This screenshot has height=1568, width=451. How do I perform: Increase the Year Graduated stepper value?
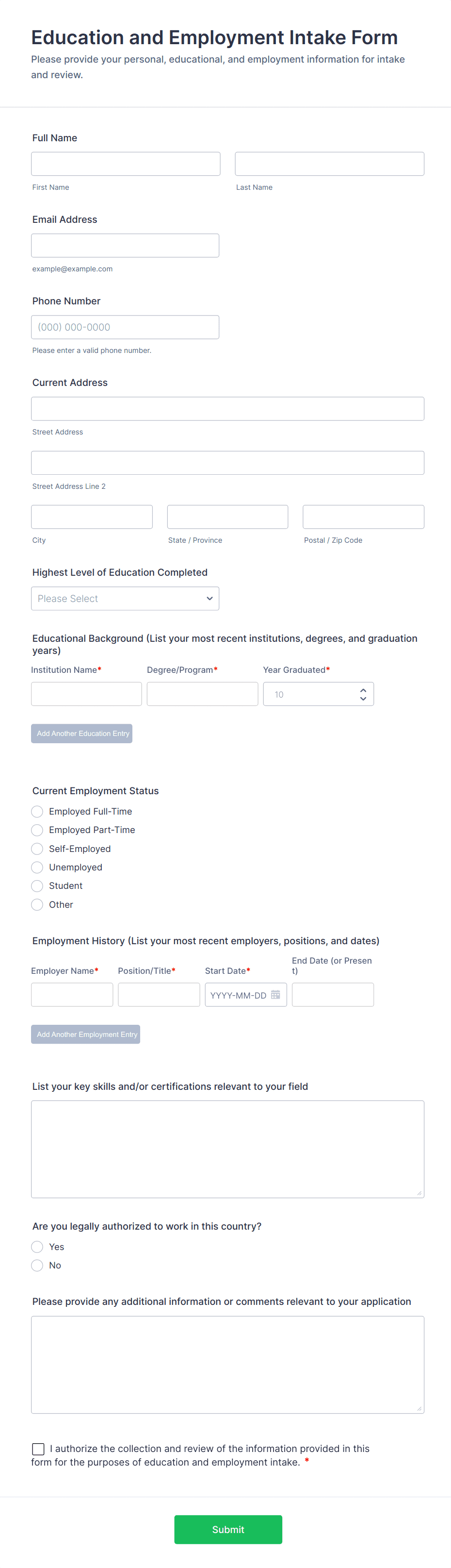pyautogui.click(x=363, y=690)
